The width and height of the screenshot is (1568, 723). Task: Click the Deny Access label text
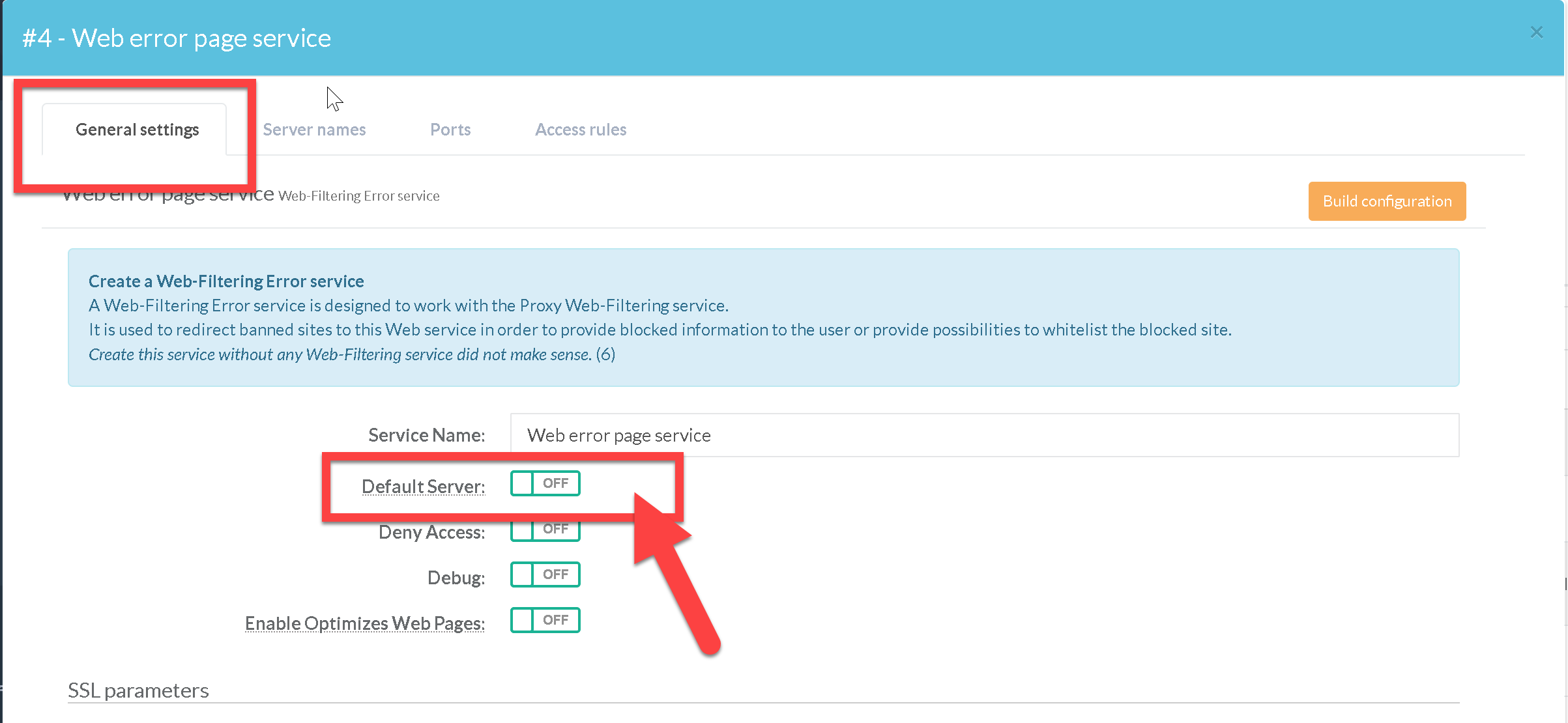click(x=431, y=533)
